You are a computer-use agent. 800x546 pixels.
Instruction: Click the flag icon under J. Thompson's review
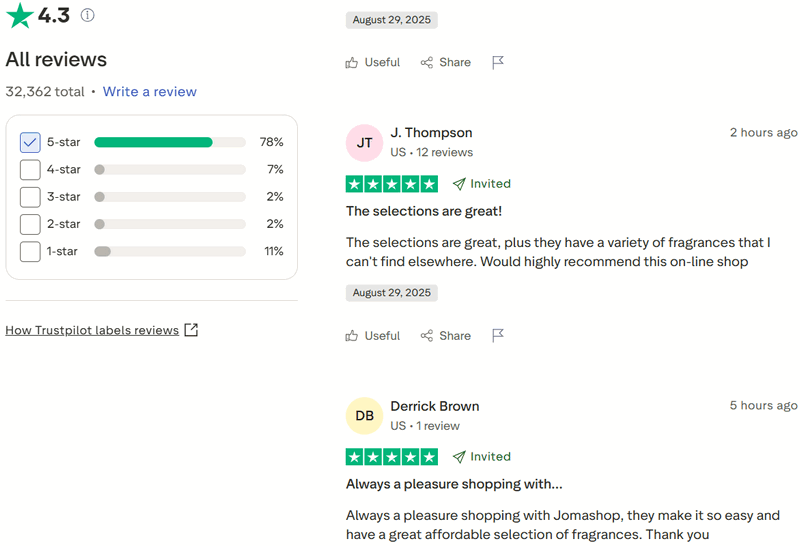click(498, 336)
